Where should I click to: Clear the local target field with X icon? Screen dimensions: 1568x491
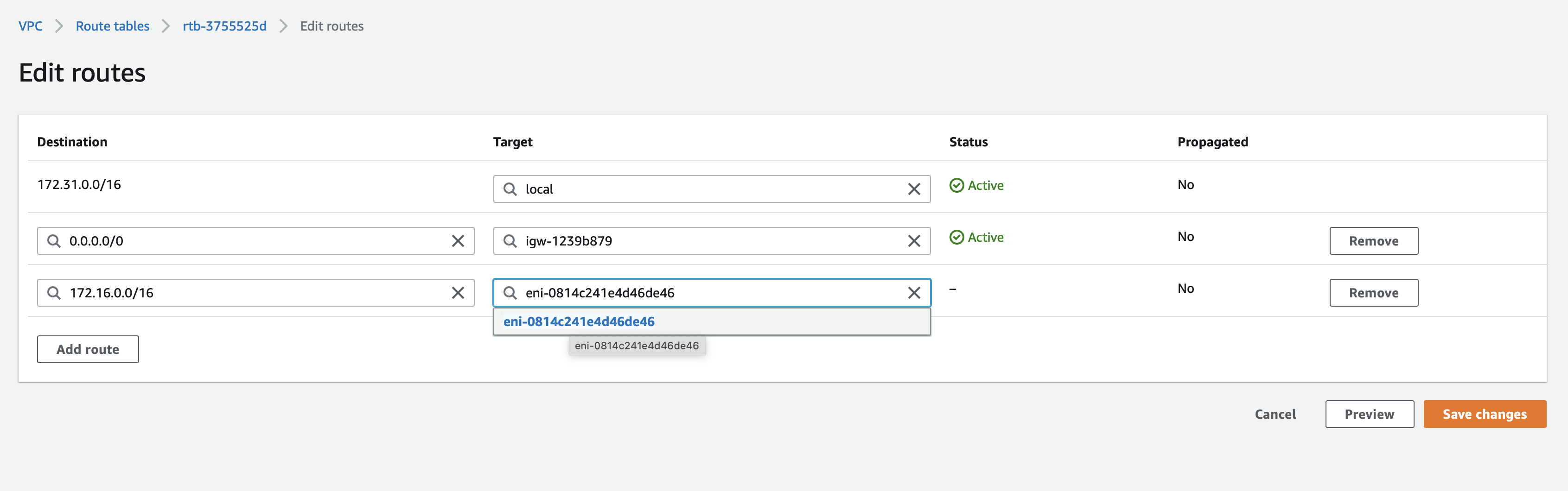click(914, 189)
